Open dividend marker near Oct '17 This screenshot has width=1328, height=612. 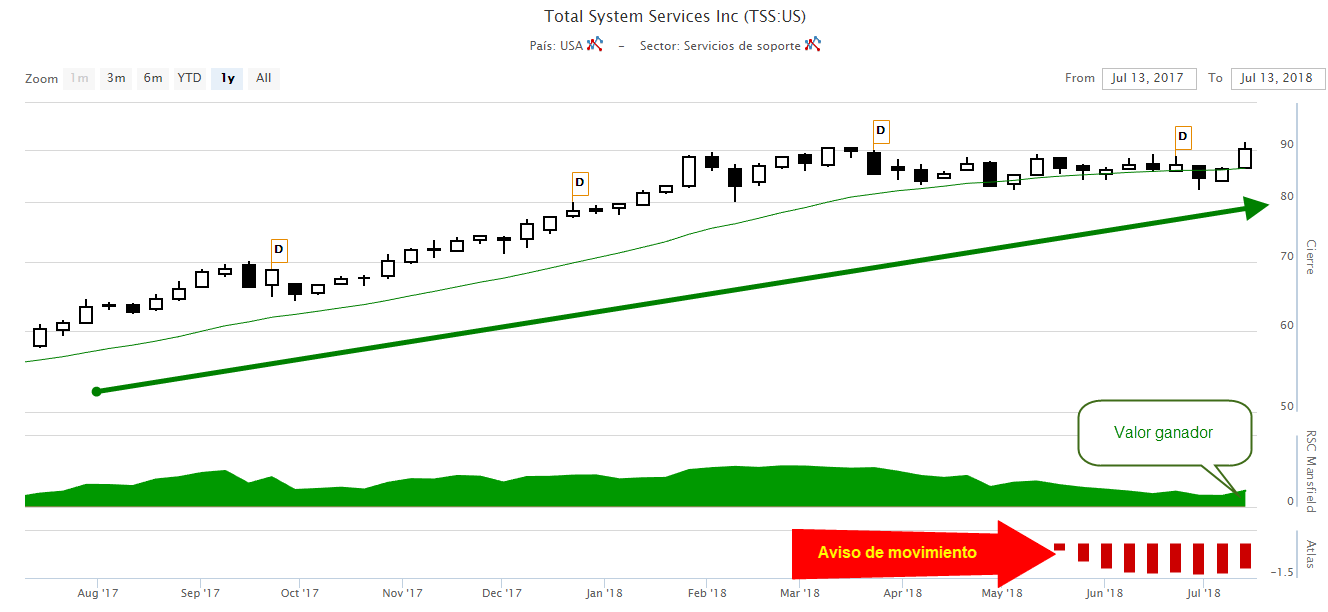click(279, 249)
